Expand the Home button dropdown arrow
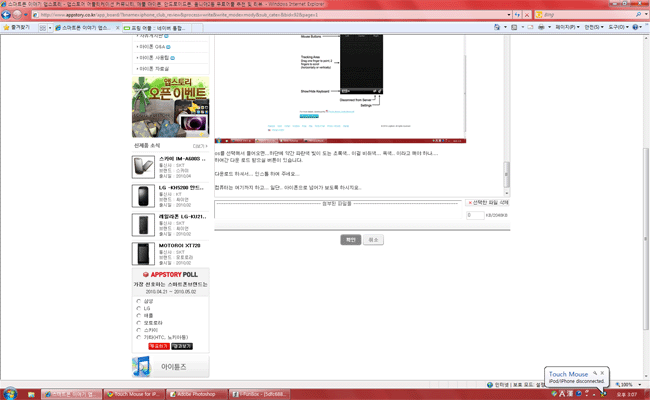The image size is (650, 400). [505, 27]
